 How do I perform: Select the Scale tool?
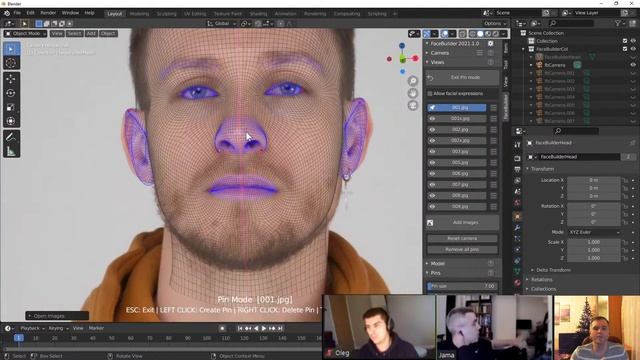tap(11, 107)
